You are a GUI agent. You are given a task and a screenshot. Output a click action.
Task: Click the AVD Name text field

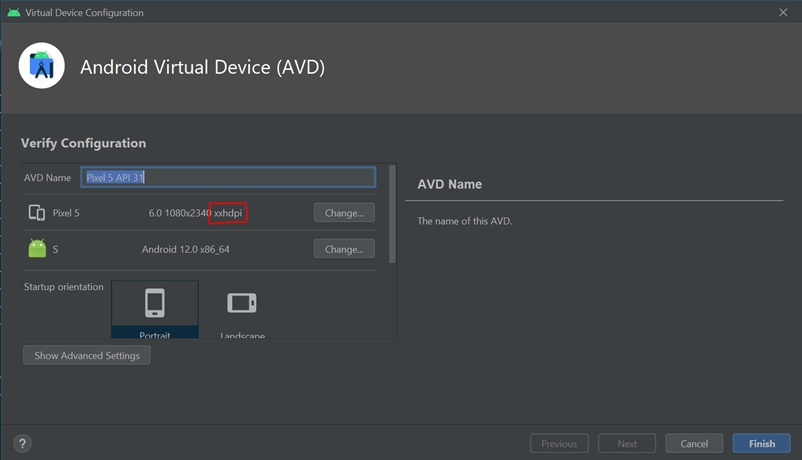tap(229, 178)
